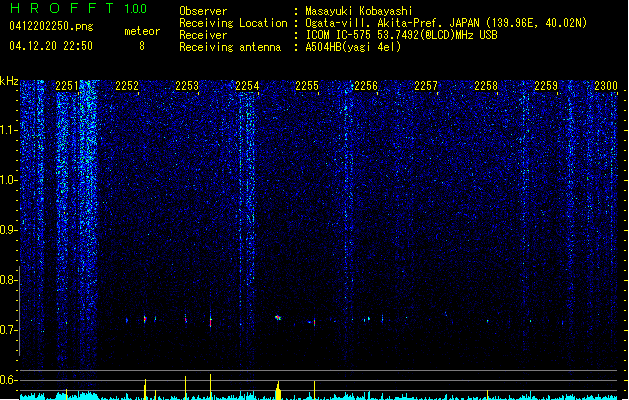Click the observer name Masayuki Kobayashi
Image resolution: width=629 pixels, height=400 pixels.
(x=359, y=11)
